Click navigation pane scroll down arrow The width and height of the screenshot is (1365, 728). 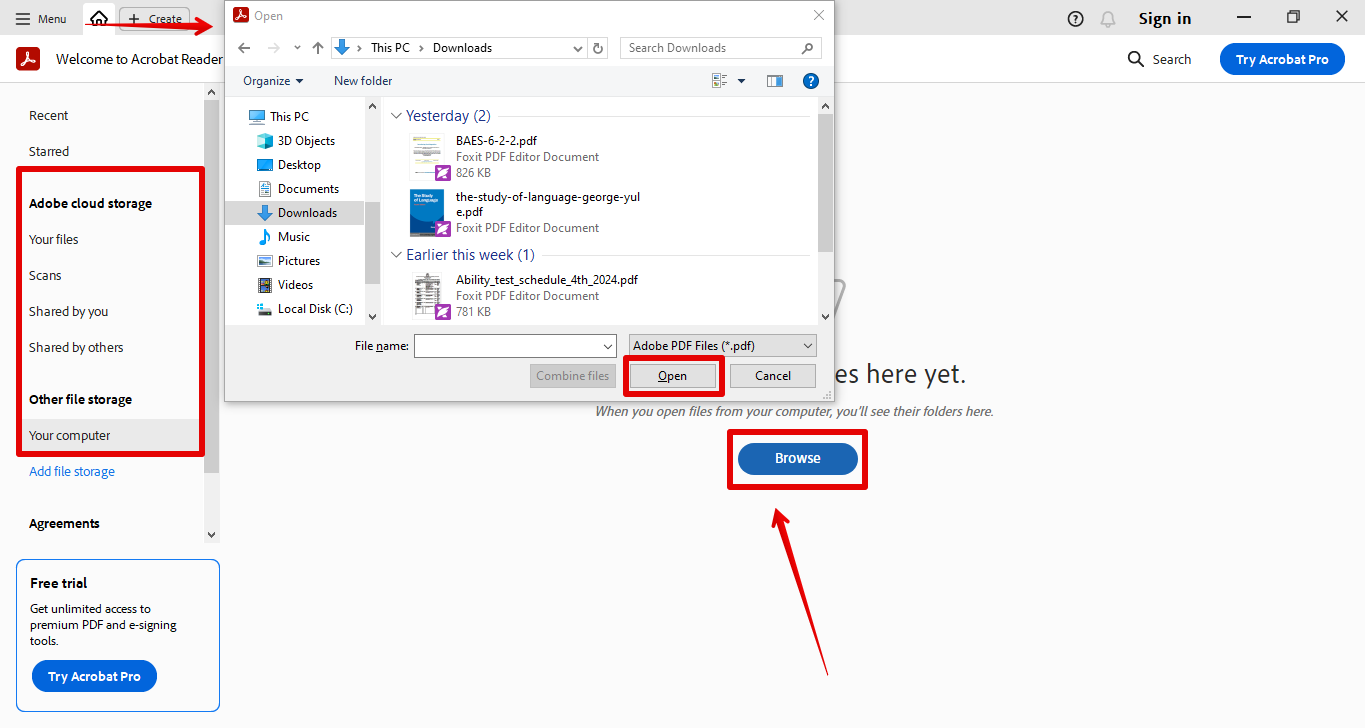372,316
